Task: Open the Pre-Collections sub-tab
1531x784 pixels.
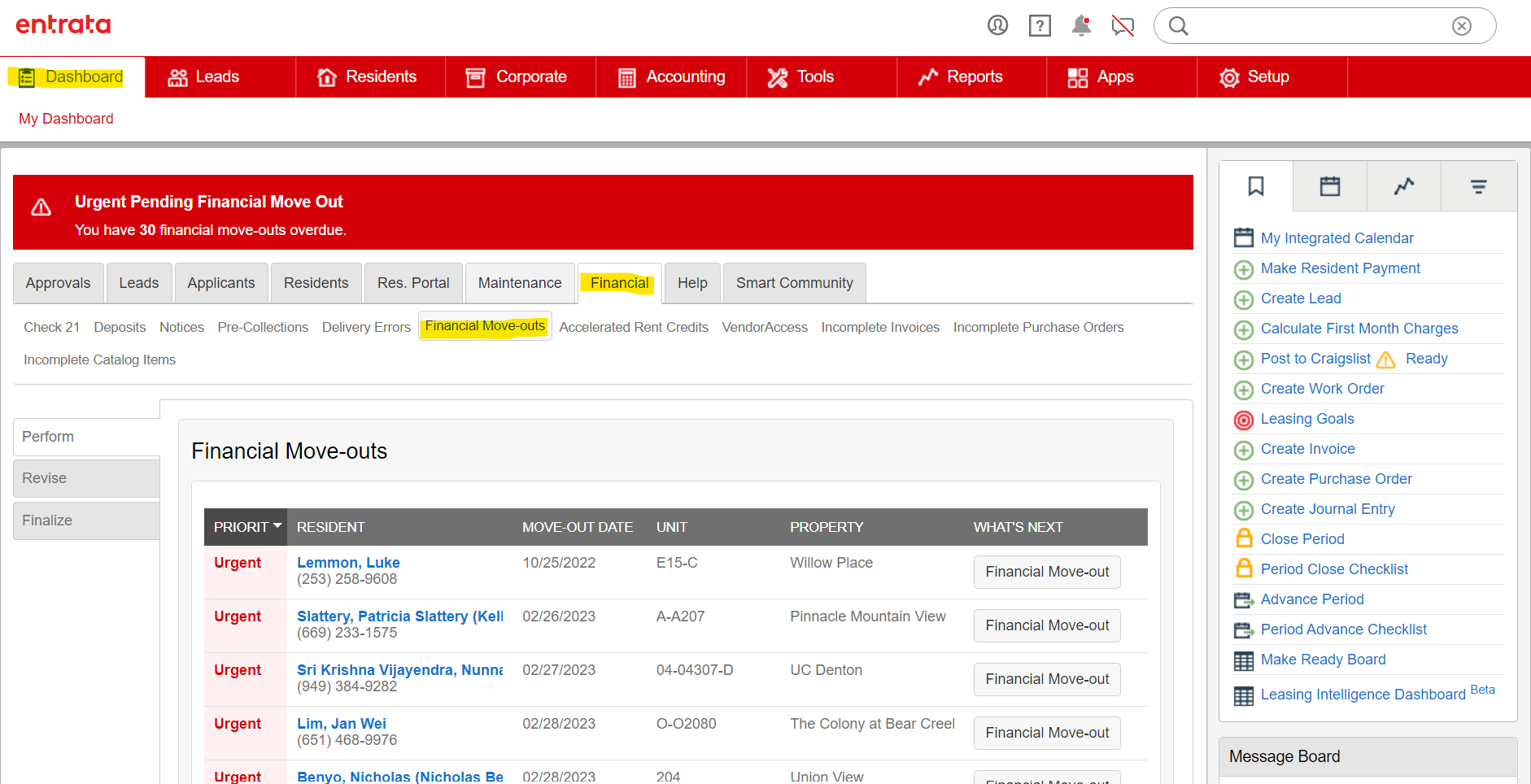Action: pos(263,327)
